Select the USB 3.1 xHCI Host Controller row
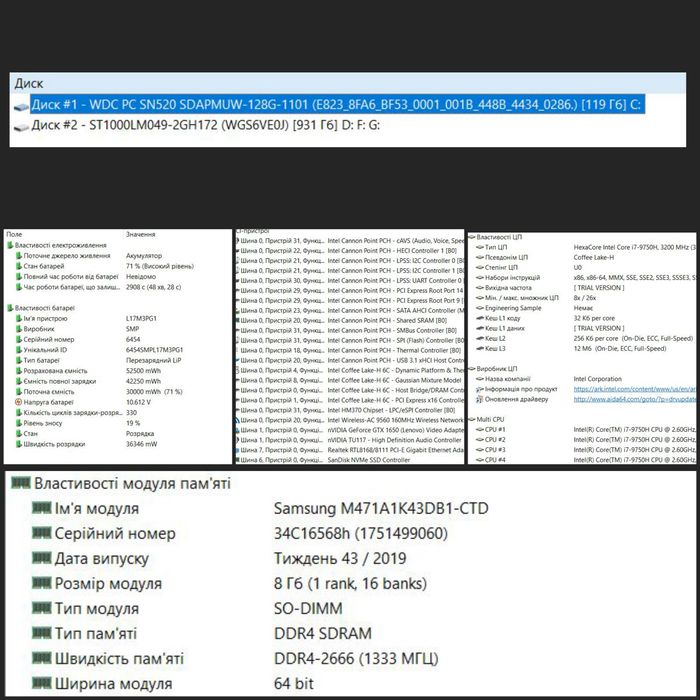Screen dimensions: 700x700 click(350, 360)
